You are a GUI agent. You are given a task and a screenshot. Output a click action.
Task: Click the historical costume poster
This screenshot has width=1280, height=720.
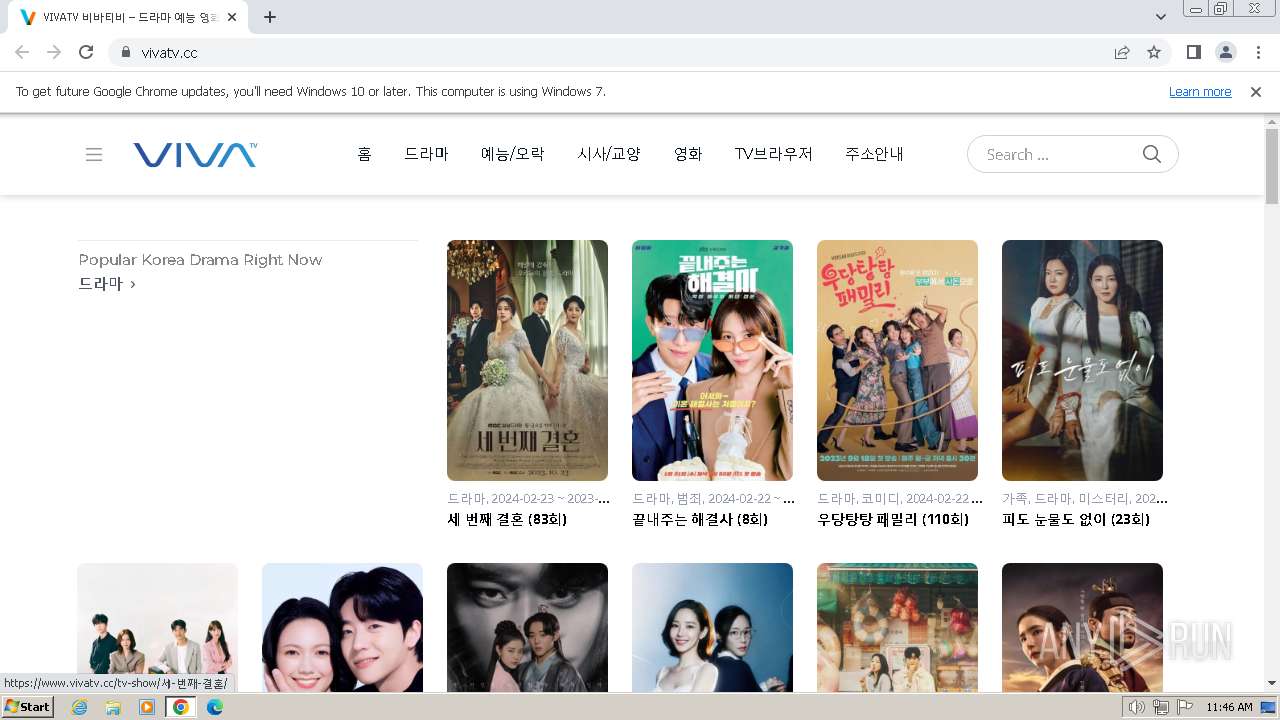[x=1082, y=628]
